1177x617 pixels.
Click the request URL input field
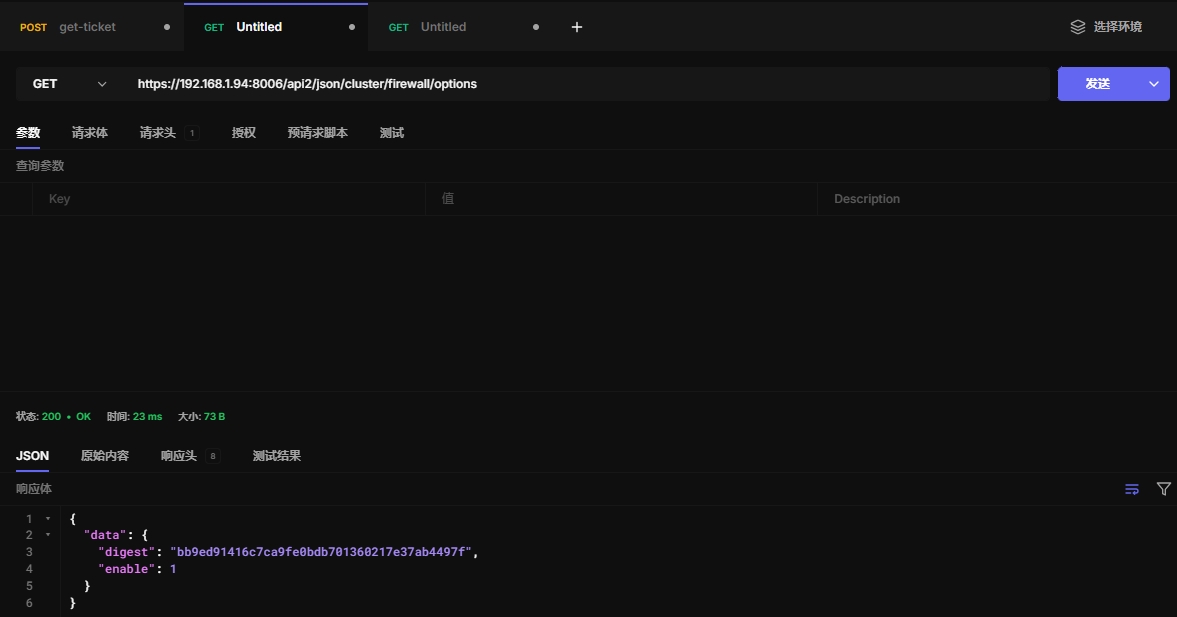click(590, 84)
